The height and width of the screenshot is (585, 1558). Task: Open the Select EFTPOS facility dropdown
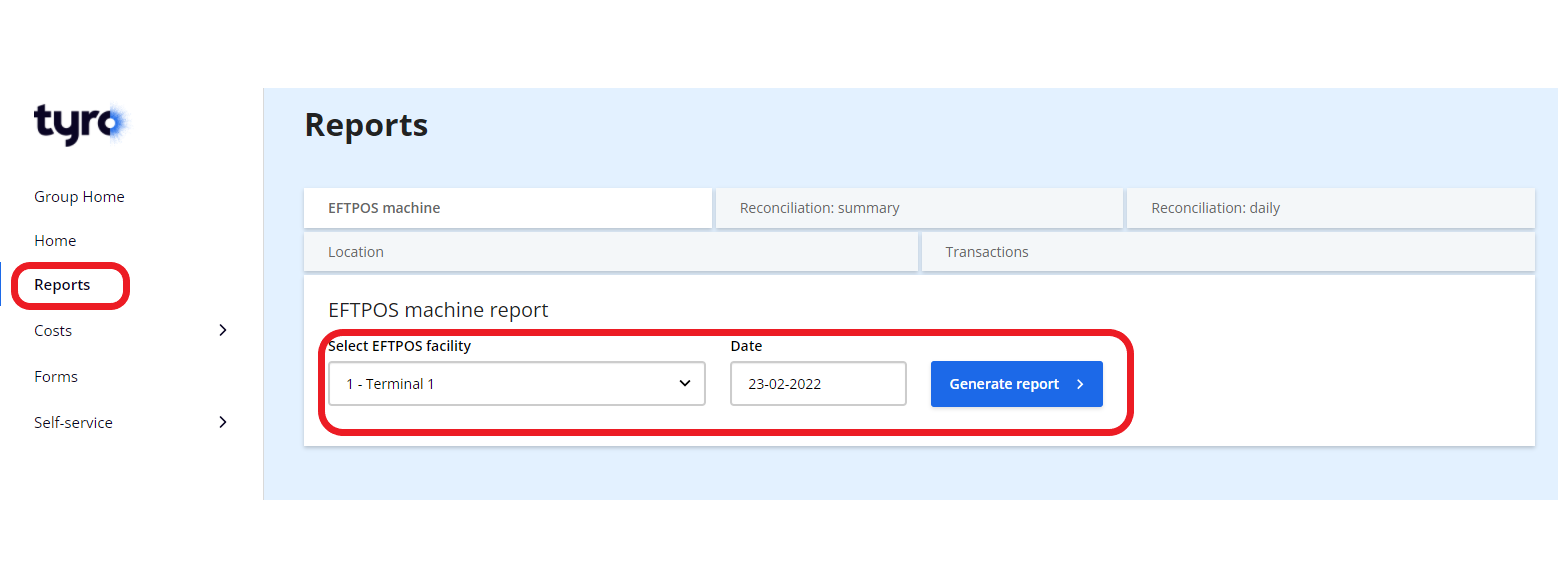click(516, 383)
